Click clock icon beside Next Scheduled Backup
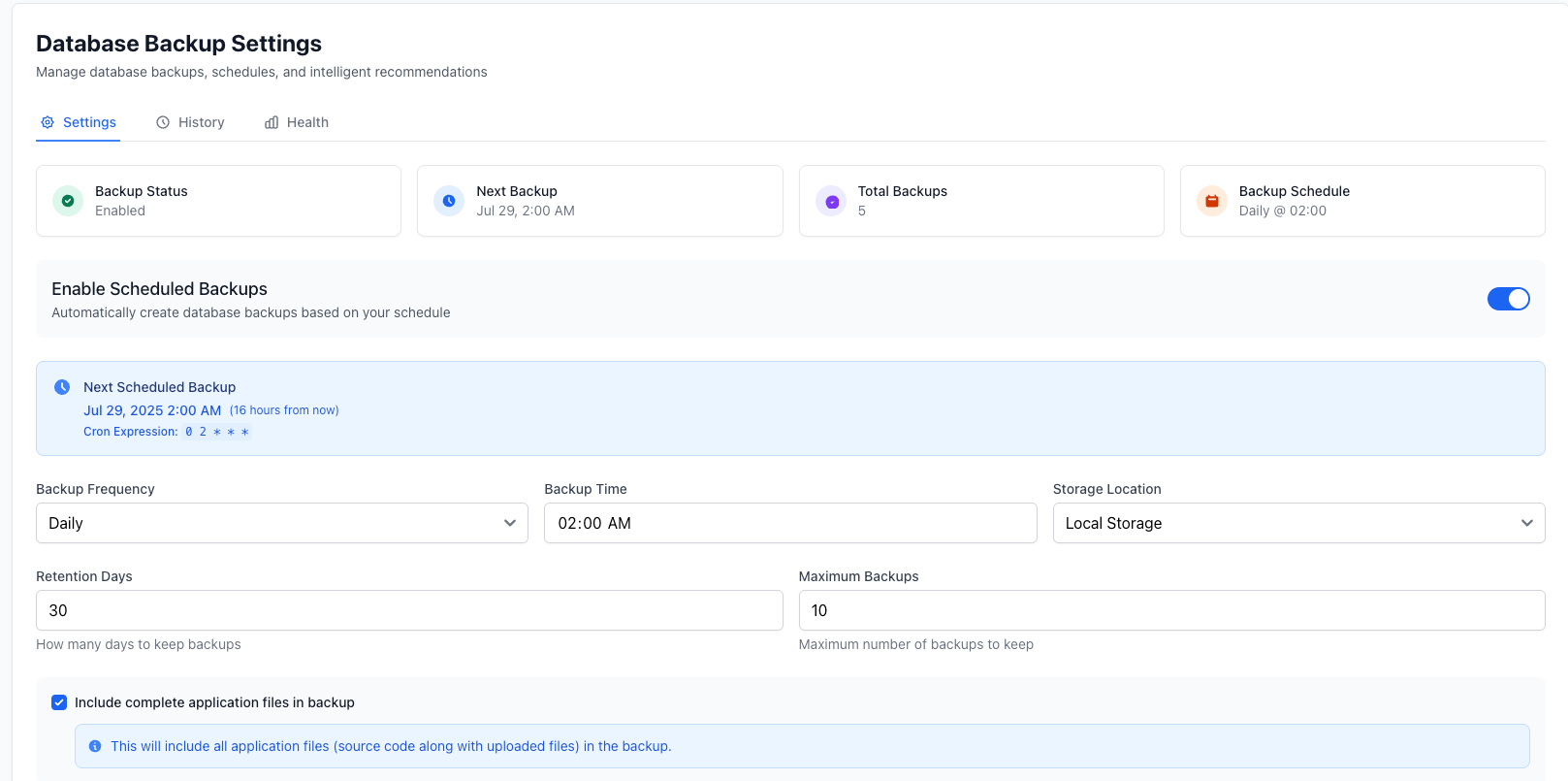The height and width of the screenshot is (781, 1568). pos(62,387)
